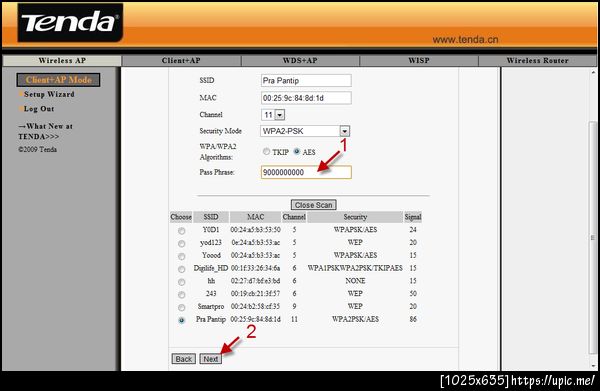Screen dimensions: 600x391
Task: Open the WISP mode tab
Action: [x=419, y=60]
